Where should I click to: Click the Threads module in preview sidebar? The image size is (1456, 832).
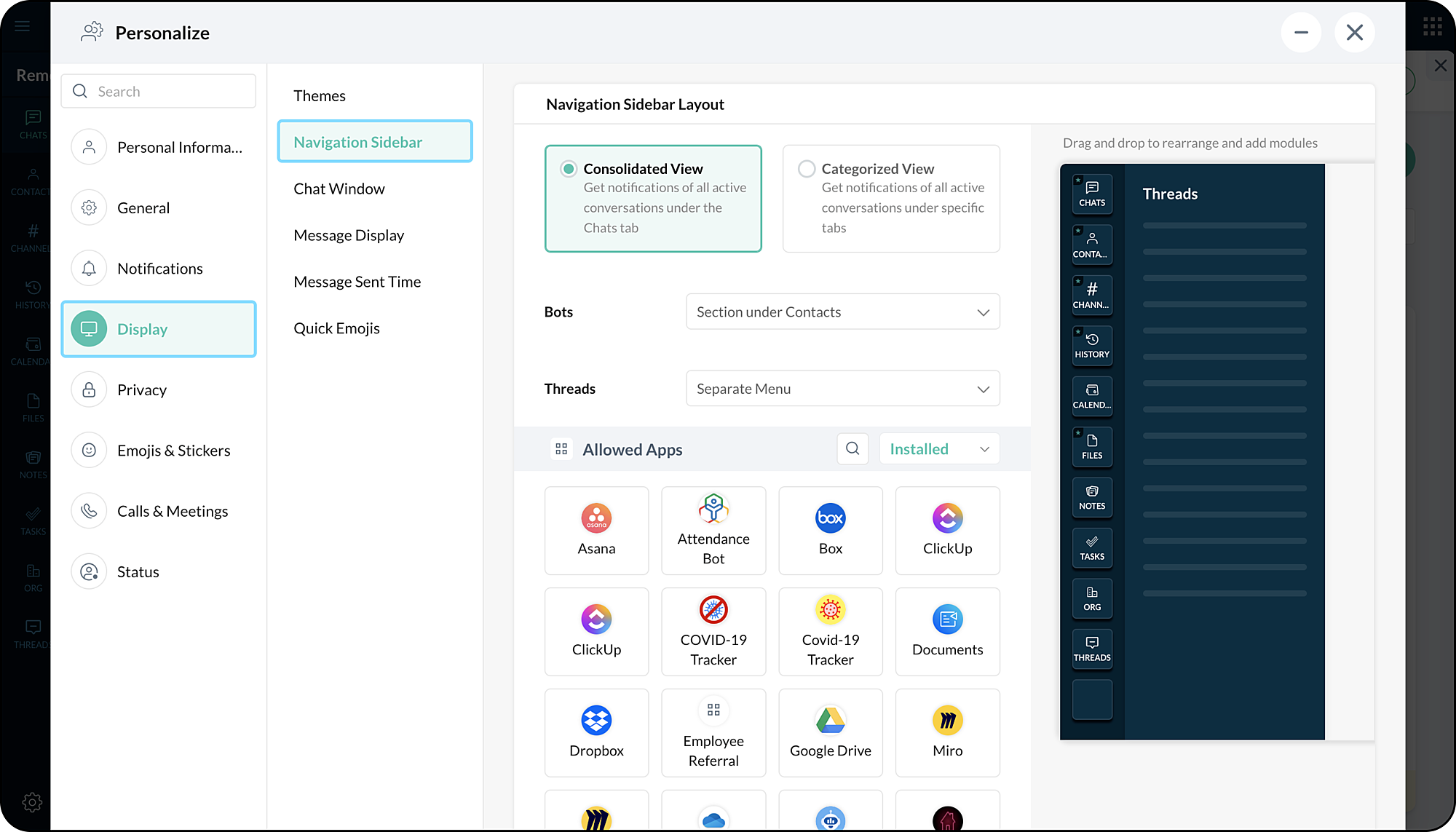point(1092,649)
